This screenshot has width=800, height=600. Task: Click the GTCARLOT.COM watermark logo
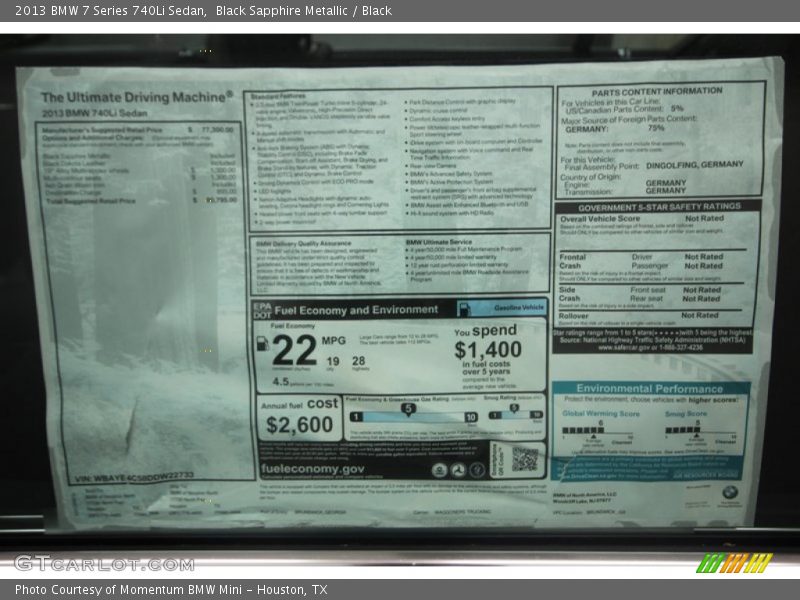(x=104, y=563)
